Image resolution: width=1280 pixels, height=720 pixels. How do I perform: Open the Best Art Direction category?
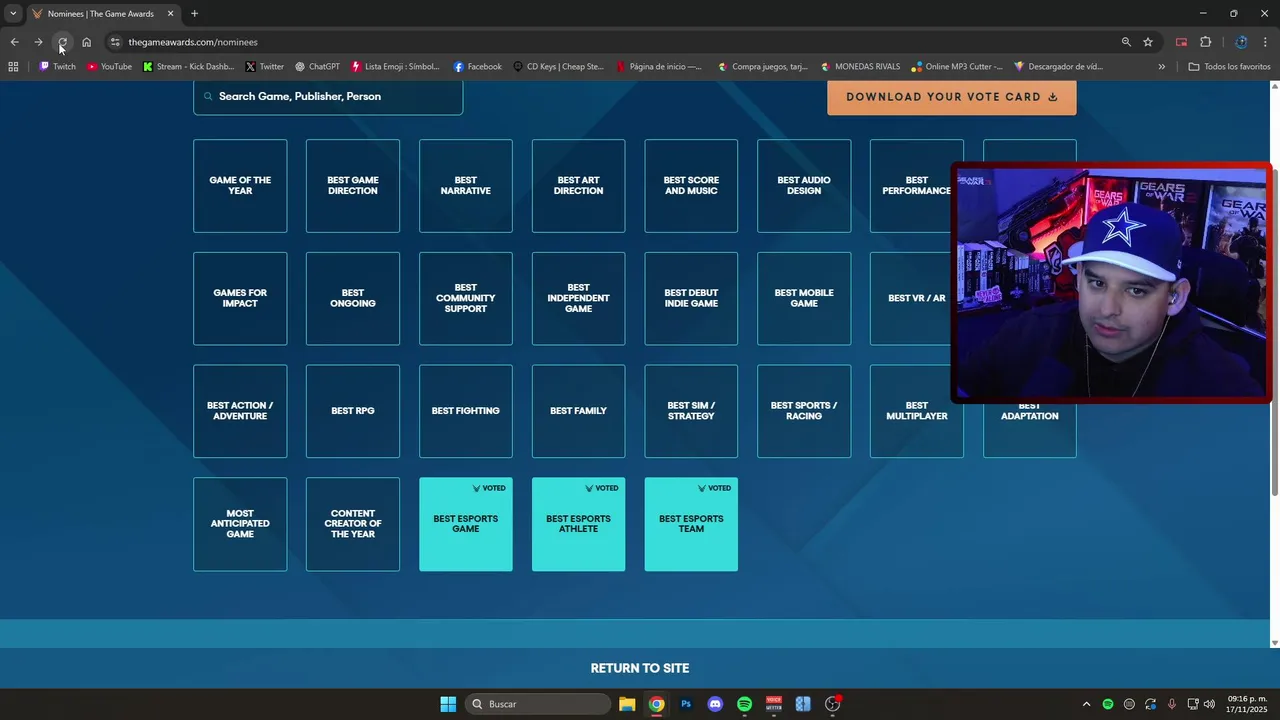point(579,186)
